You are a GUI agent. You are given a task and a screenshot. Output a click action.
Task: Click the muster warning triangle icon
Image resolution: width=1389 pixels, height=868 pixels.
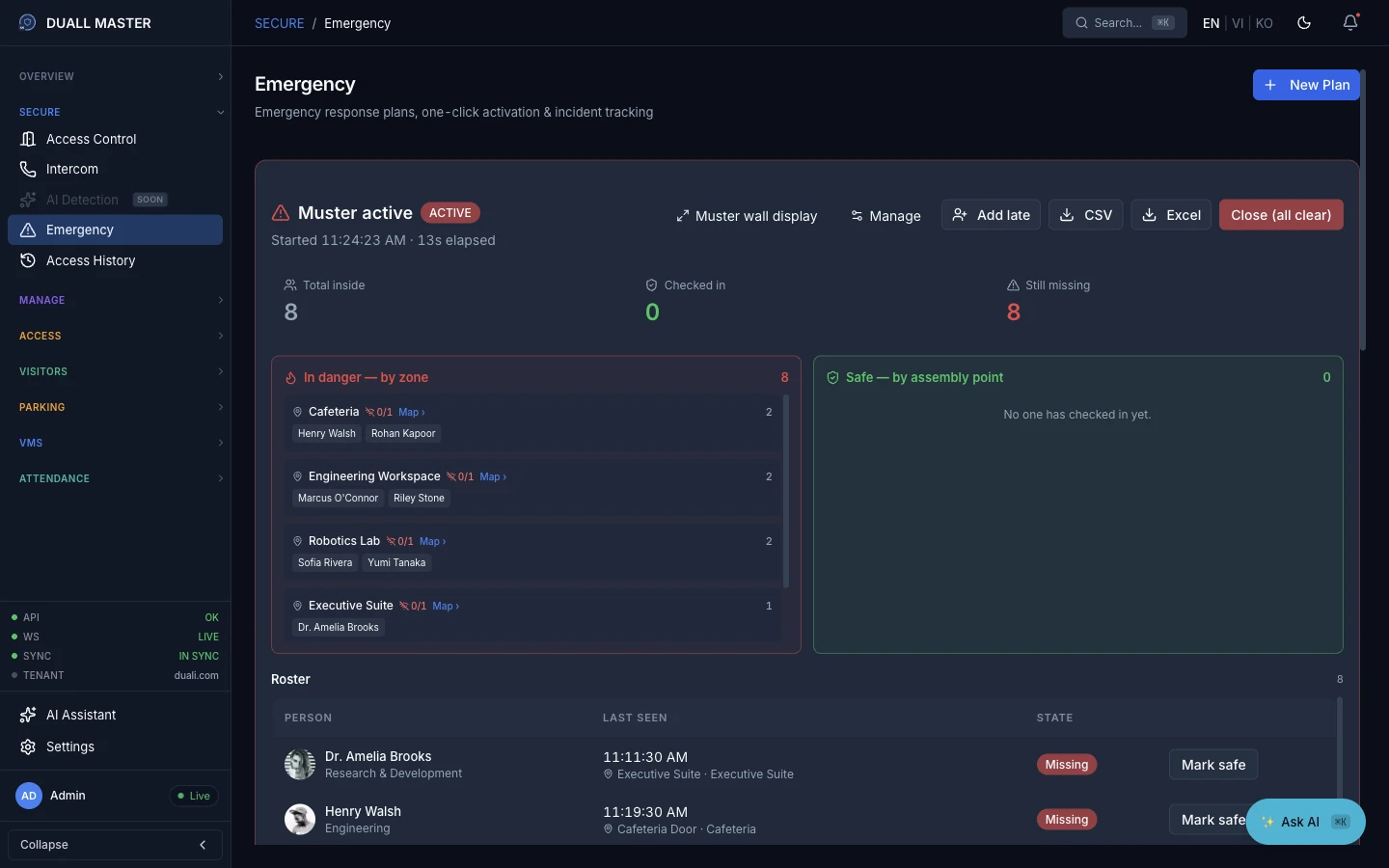click(x=281, y=213)
